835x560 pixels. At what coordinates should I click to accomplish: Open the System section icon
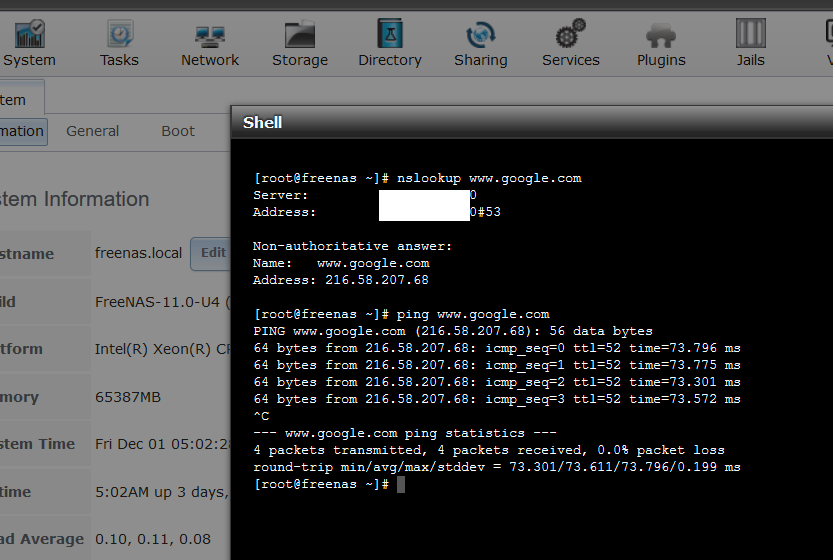(x=29, y=35)
